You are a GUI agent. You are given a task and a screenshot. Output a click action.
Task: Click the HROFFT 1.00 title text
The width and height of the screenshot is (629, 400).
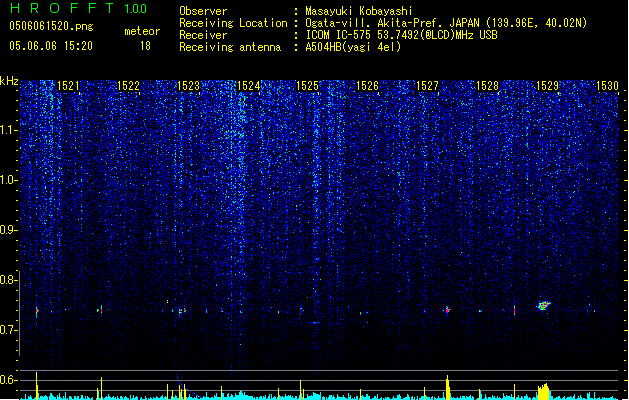79,8
